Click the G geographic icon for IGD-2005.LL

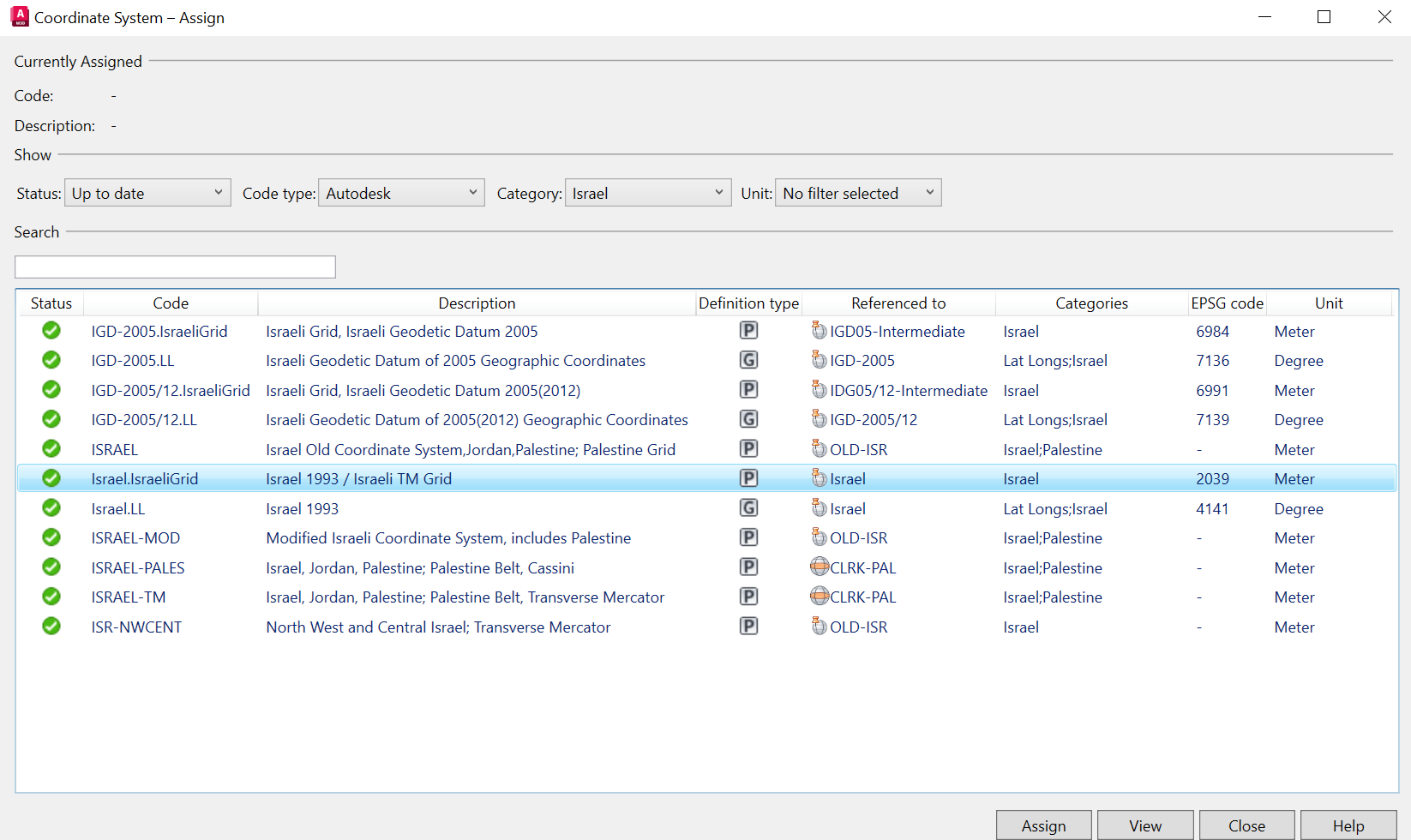[x=748, y=360]
